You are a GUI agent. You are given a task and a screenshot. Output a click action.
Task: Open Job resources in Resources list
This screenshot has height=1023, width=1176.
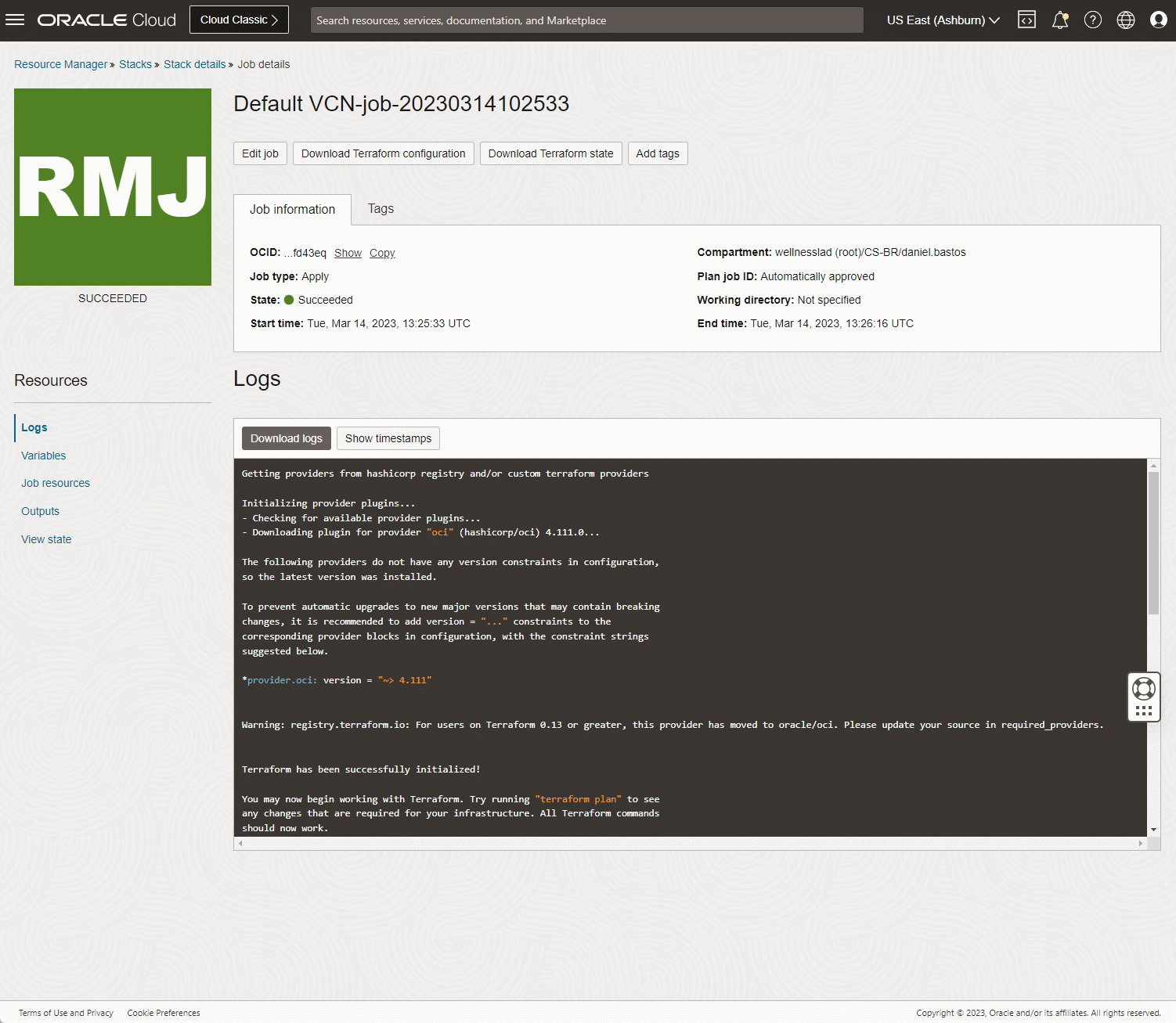pos(56,483)
